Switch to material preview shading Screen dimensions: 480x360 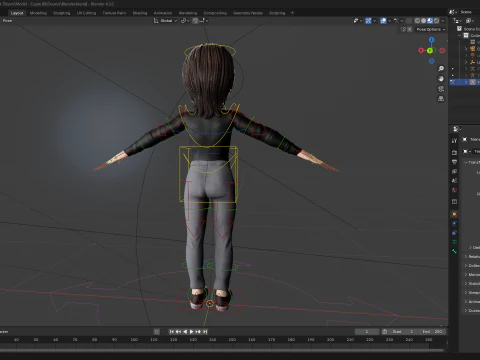pyautogui.click(x=430, y=21)
